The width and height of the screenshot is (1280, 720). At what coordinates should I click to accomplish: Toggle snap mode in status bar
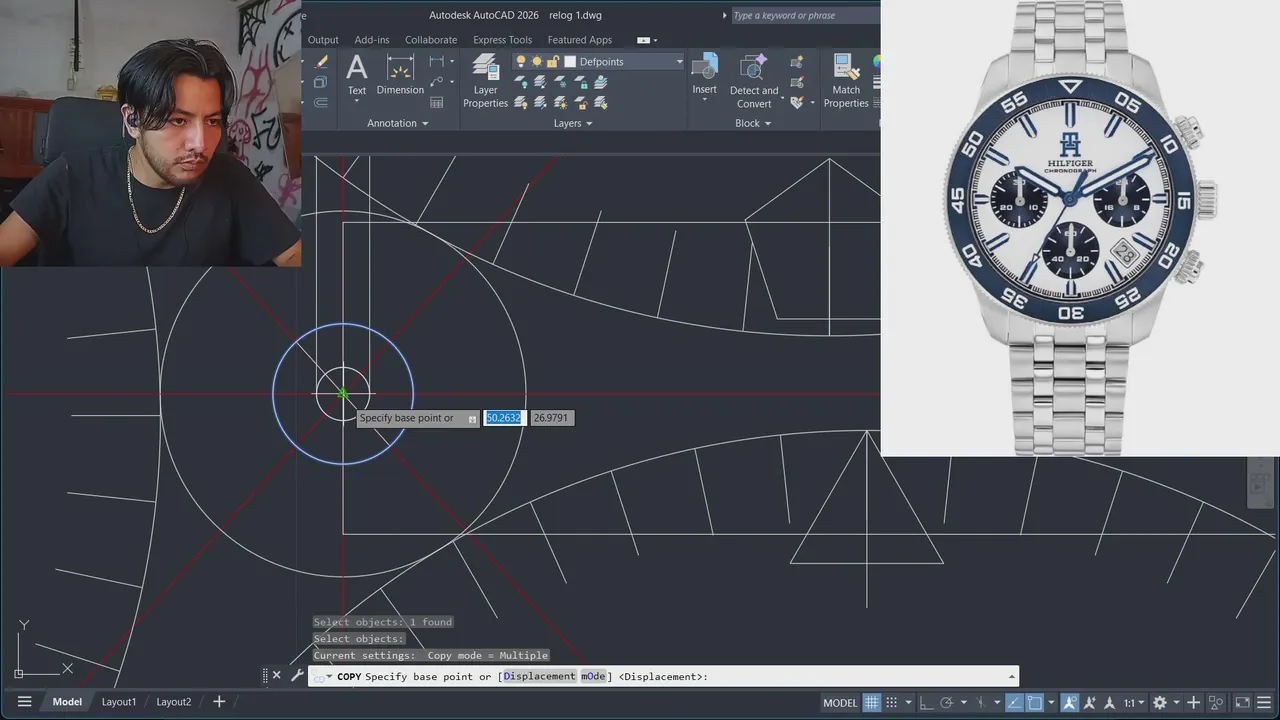point(892,702)
